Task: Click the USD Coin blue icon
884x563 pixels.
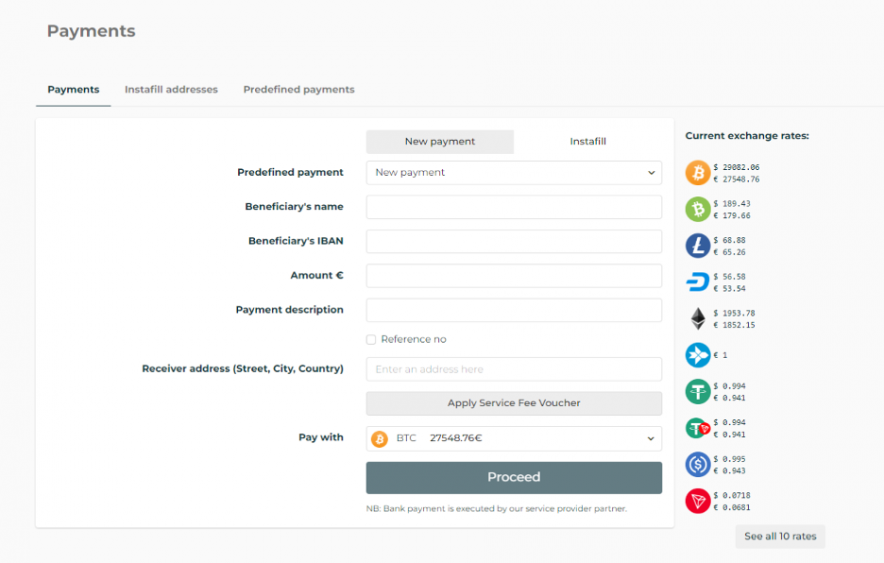Action: click(697, 464)
